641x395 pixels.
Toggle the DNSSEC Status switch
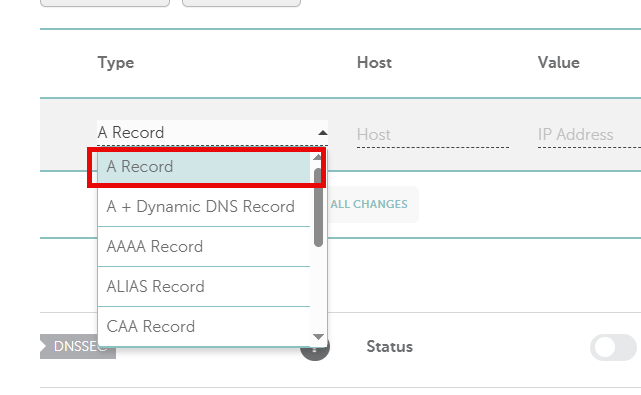pos(613,348)
